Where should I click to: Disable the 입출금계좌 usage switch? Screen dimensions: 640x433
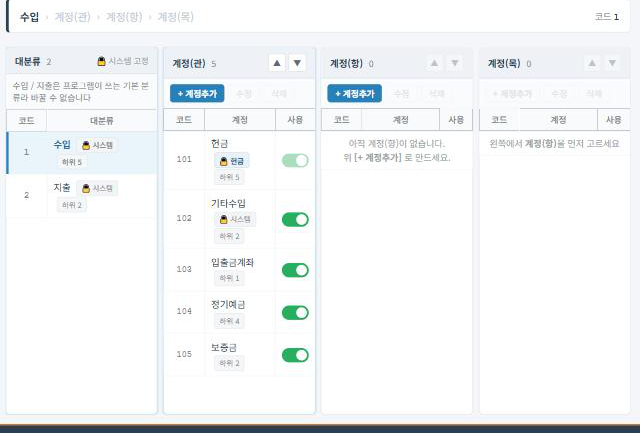click(295, 270)
